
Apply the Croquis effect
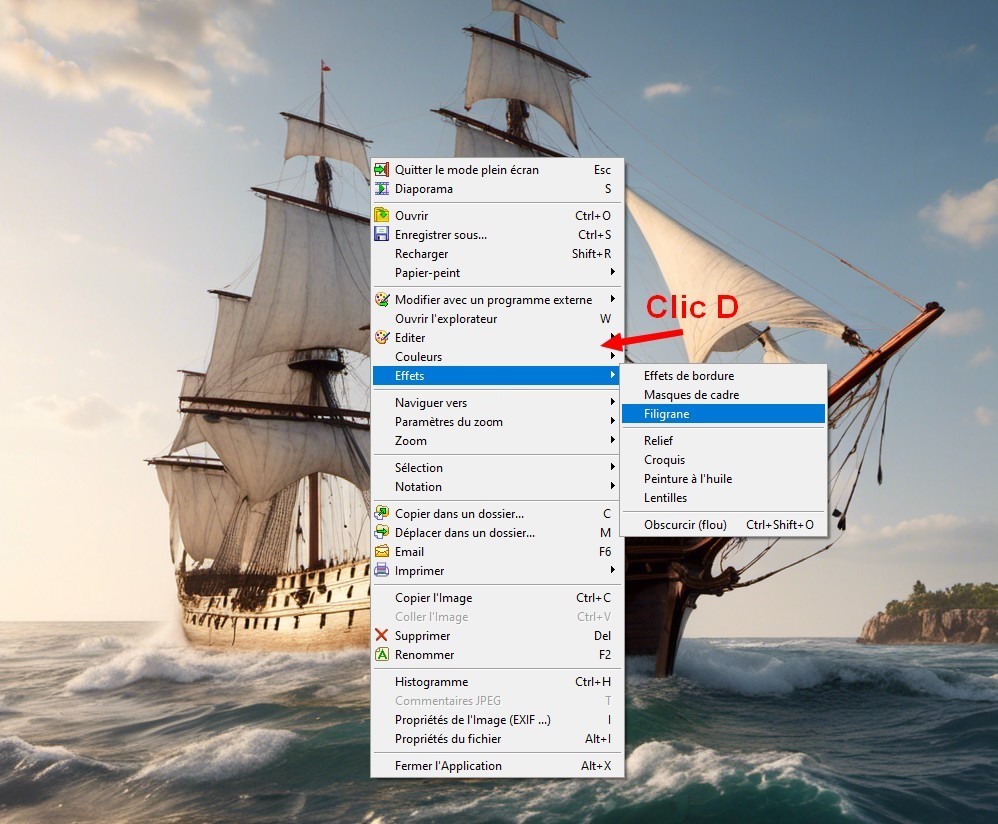point(724,460)
